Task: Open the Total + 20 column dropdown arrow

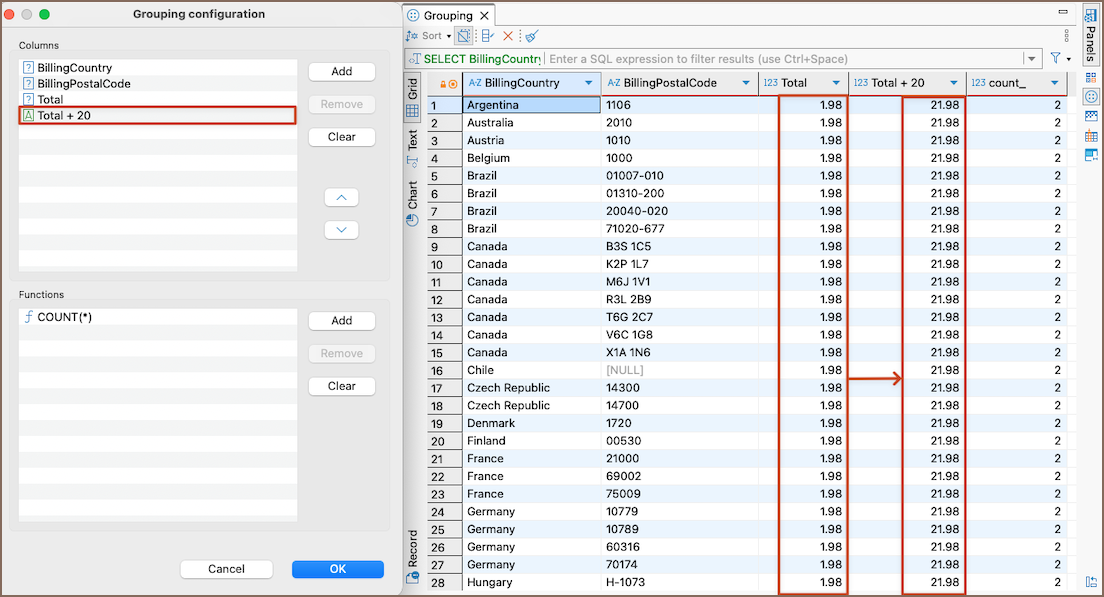Action: coord(954,84)
